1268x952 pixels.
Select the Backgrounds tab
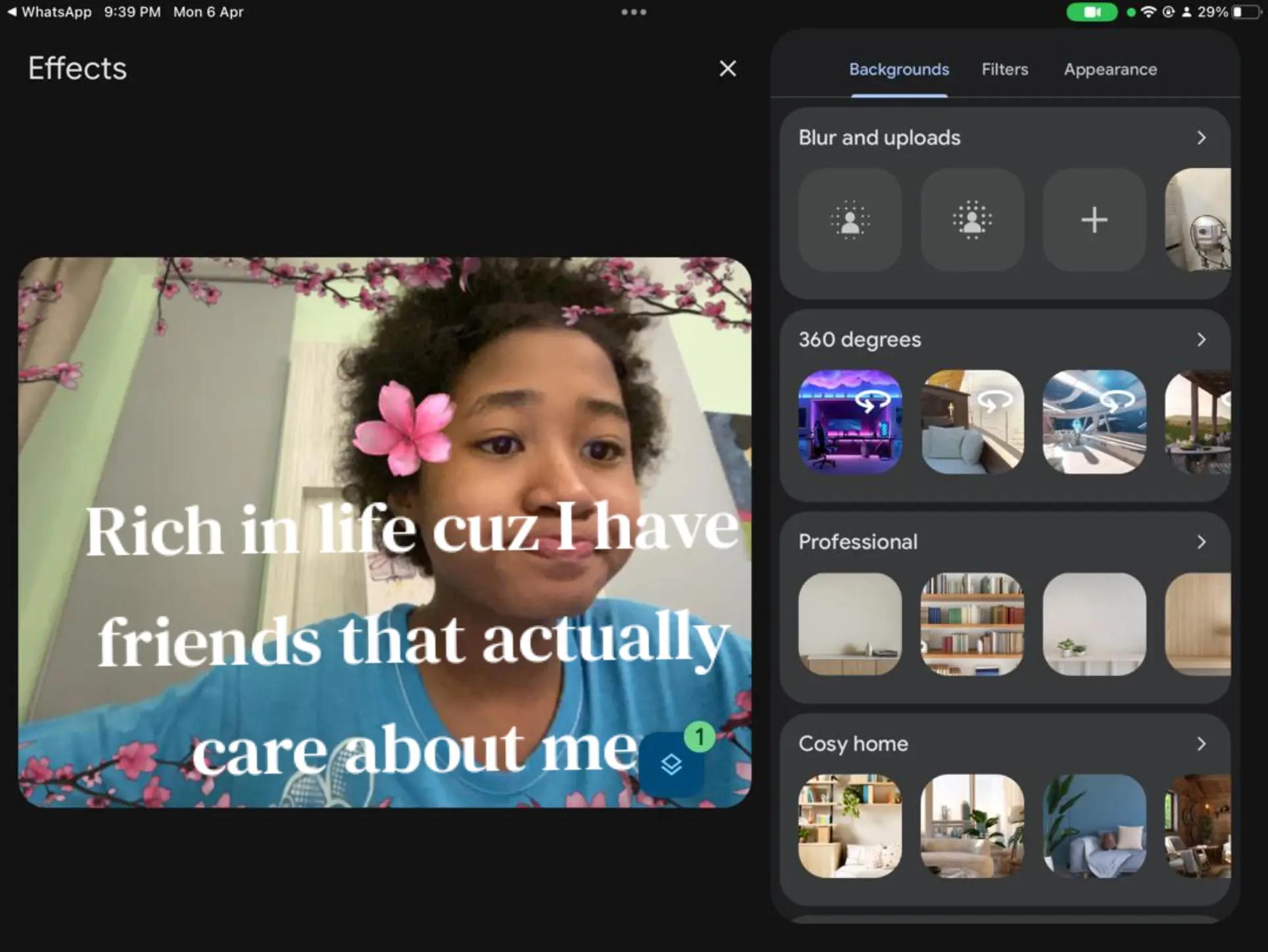pos(899,69)
